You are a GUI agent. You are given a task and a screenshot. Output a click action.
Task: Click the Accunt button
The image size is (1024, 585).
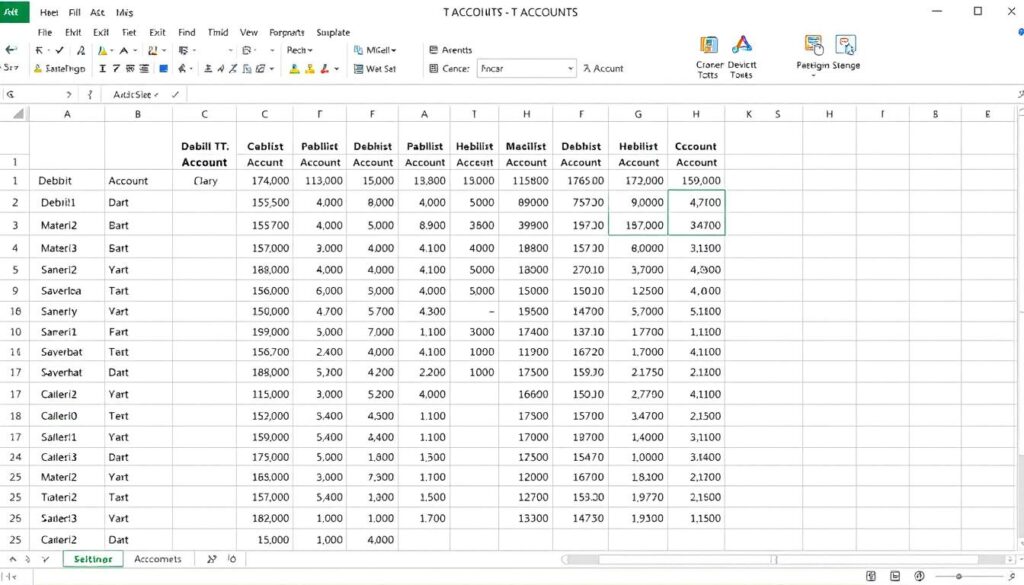[x=603, y=69]
